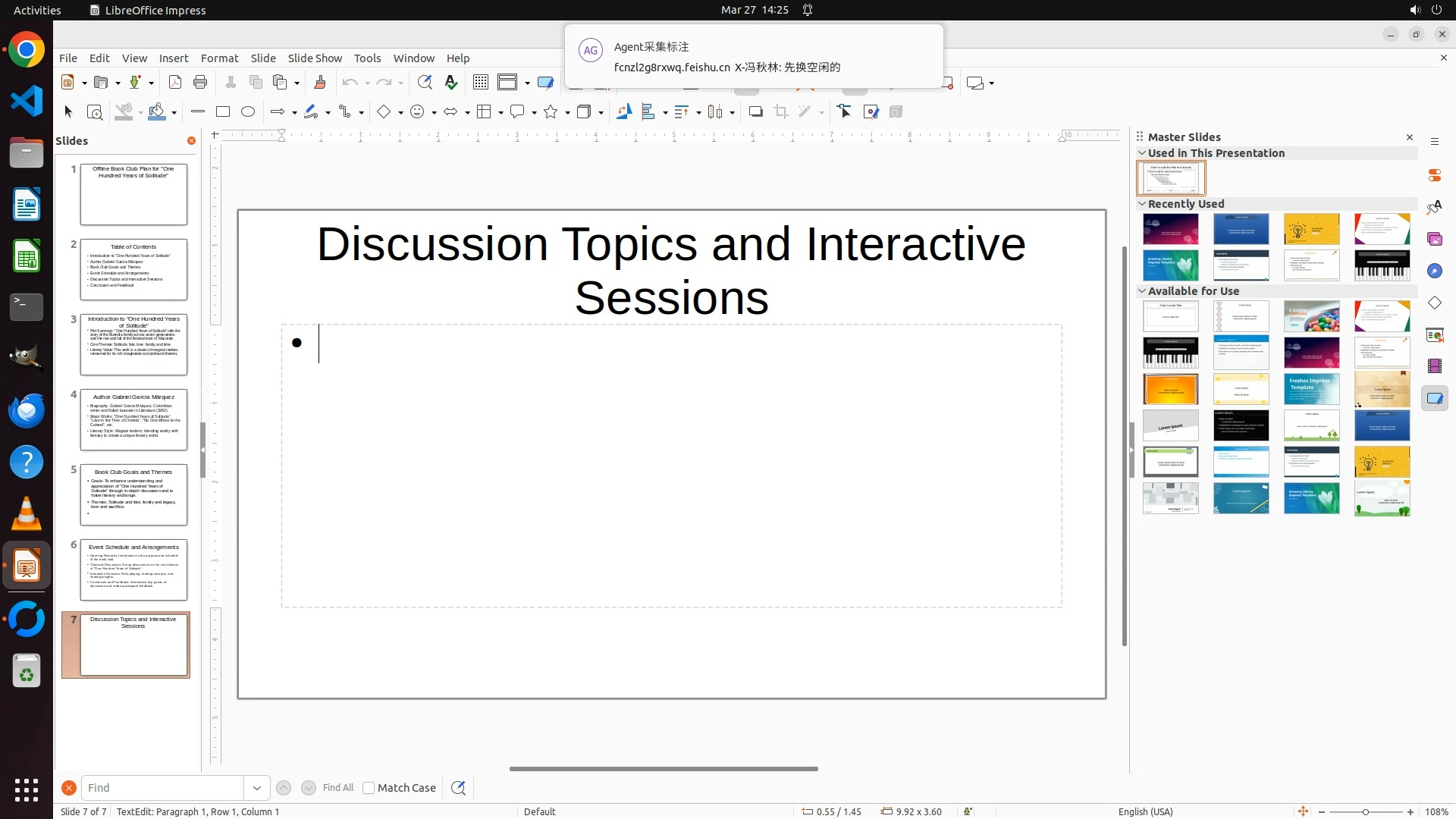Click the Display Grid icon

coord(480,83)
